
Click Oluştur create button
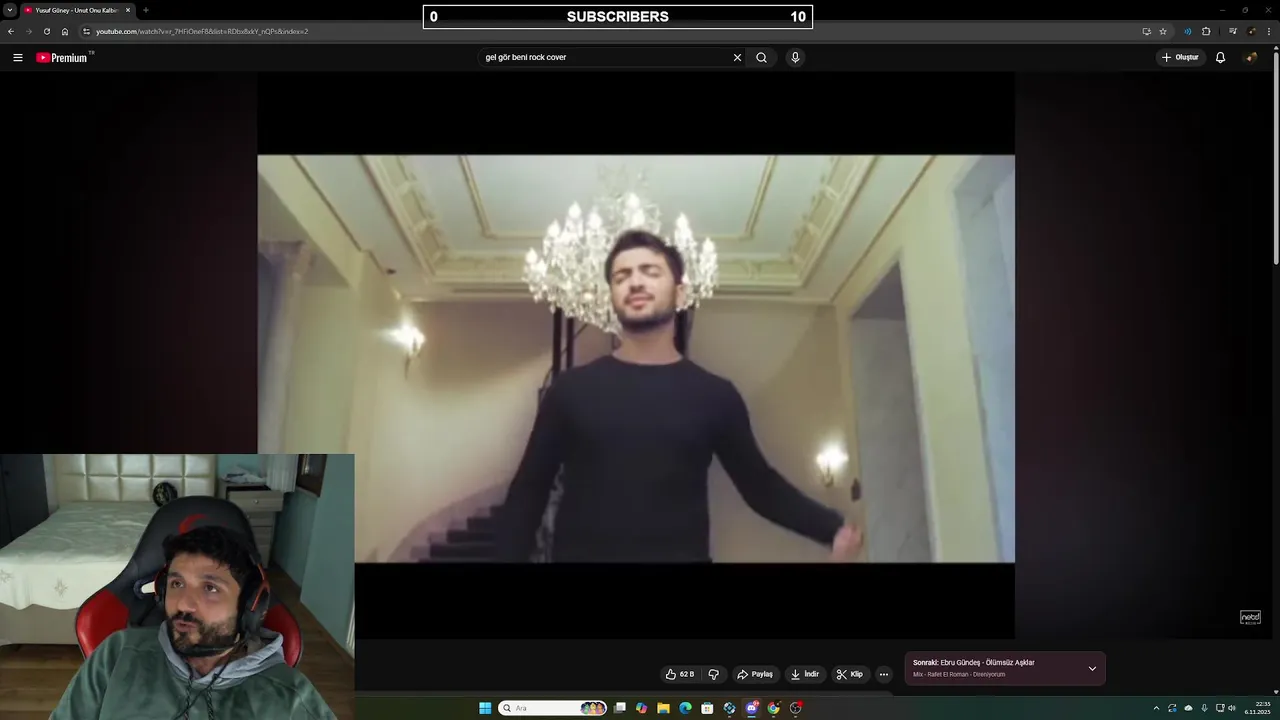pyautogui.click(x=1180, y=57)
